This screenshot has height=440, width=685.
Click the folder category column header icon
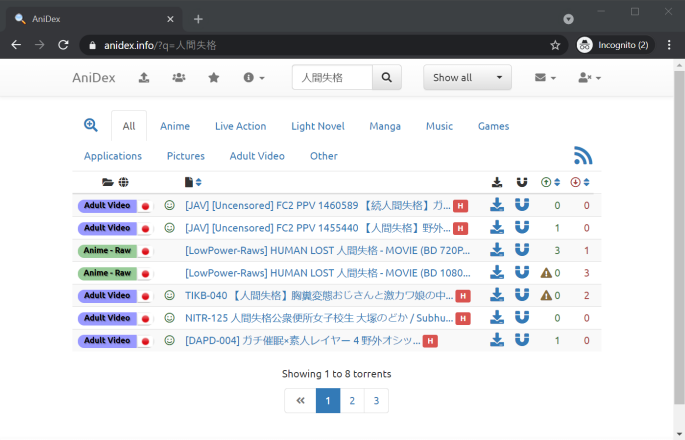pos(107,182)
